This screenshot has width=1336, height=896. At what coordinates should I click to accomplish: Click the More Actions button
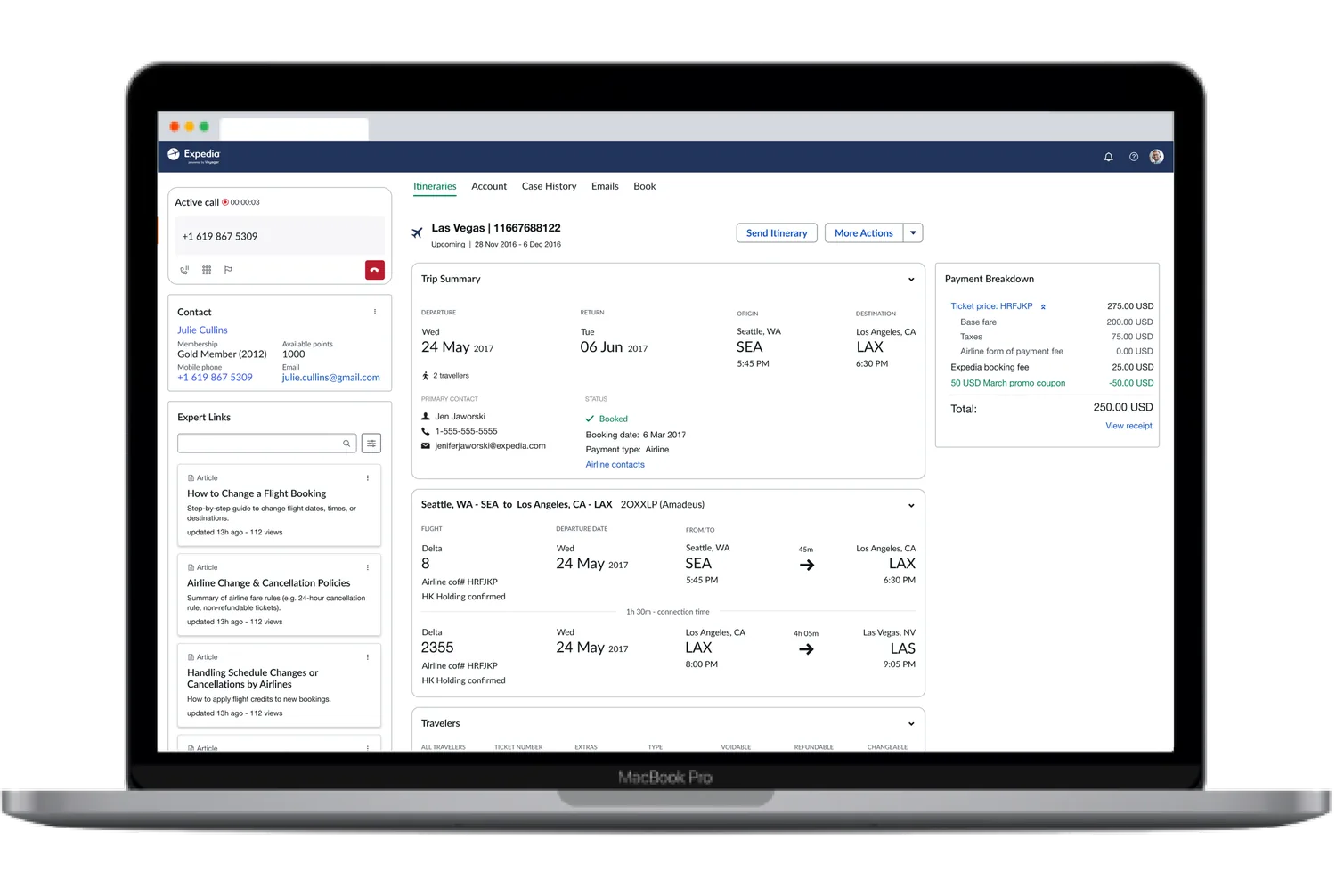[864, 233]
